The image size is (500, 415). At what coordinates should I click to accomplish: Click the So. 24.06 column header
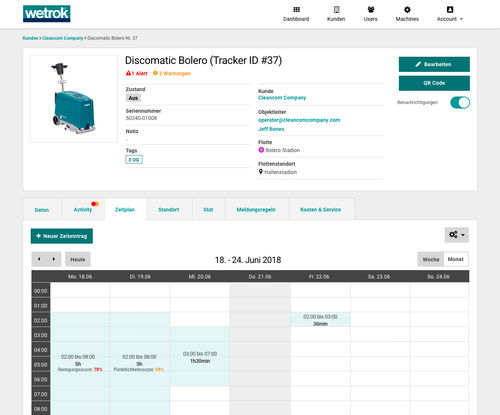point(439,277)
